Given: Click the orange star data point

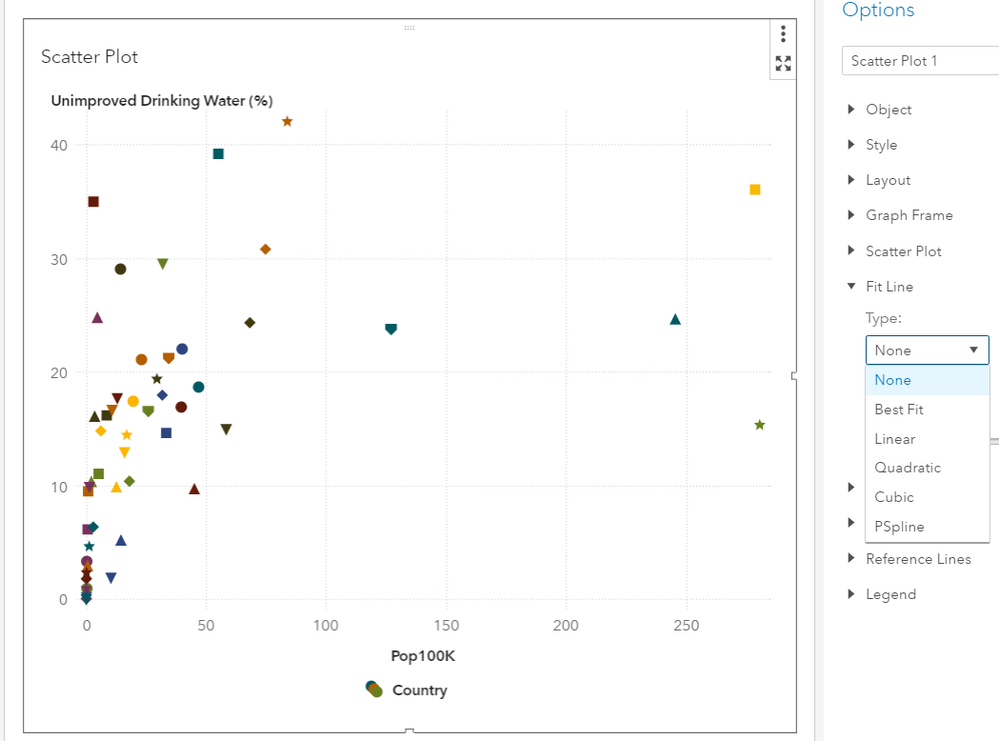Looking at the screenshot, I should [287, 122].
